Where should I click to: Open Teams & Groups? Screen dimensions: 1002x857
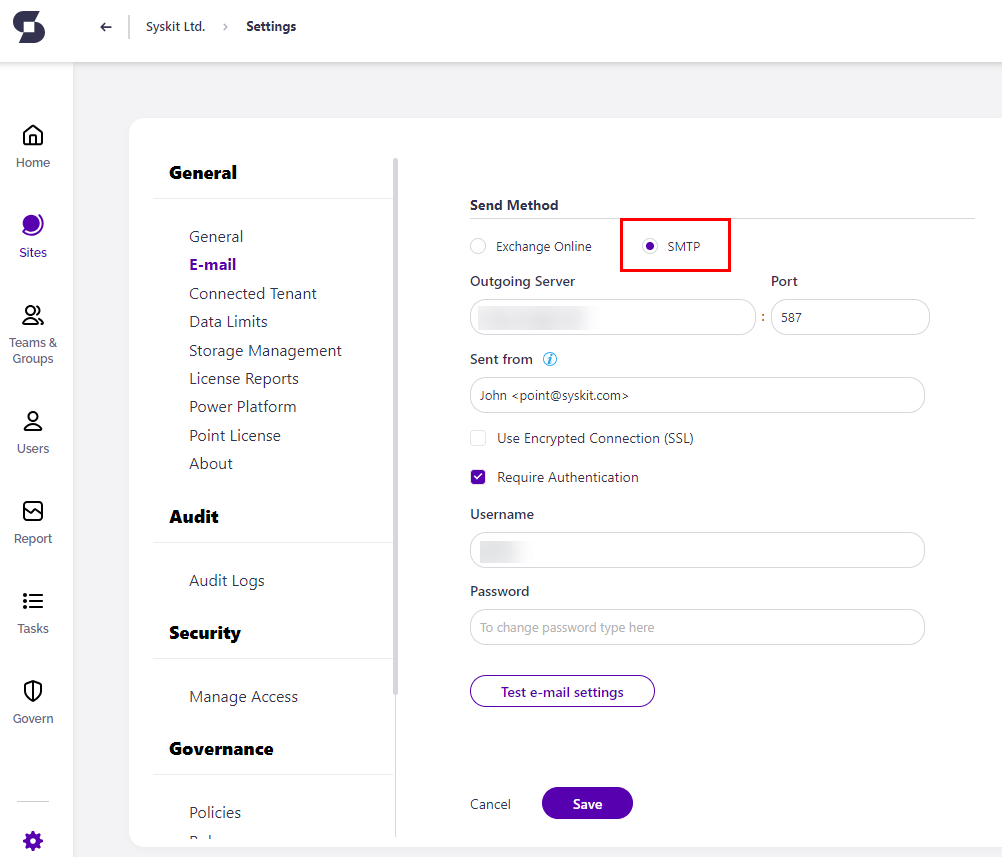(x=33, y=330)
